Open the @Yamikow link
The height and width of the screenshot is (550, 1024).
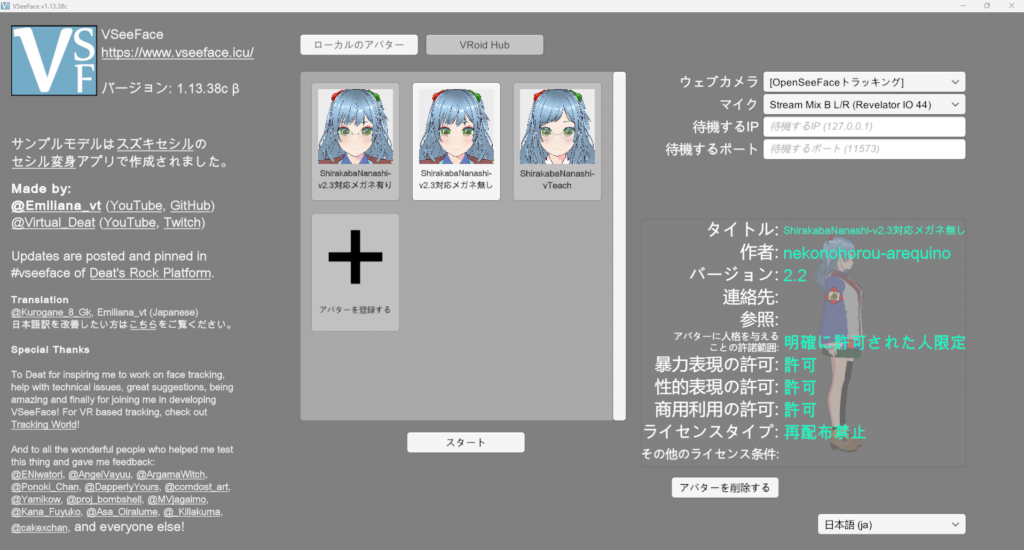pyautogui.click(x=36, y=500)
